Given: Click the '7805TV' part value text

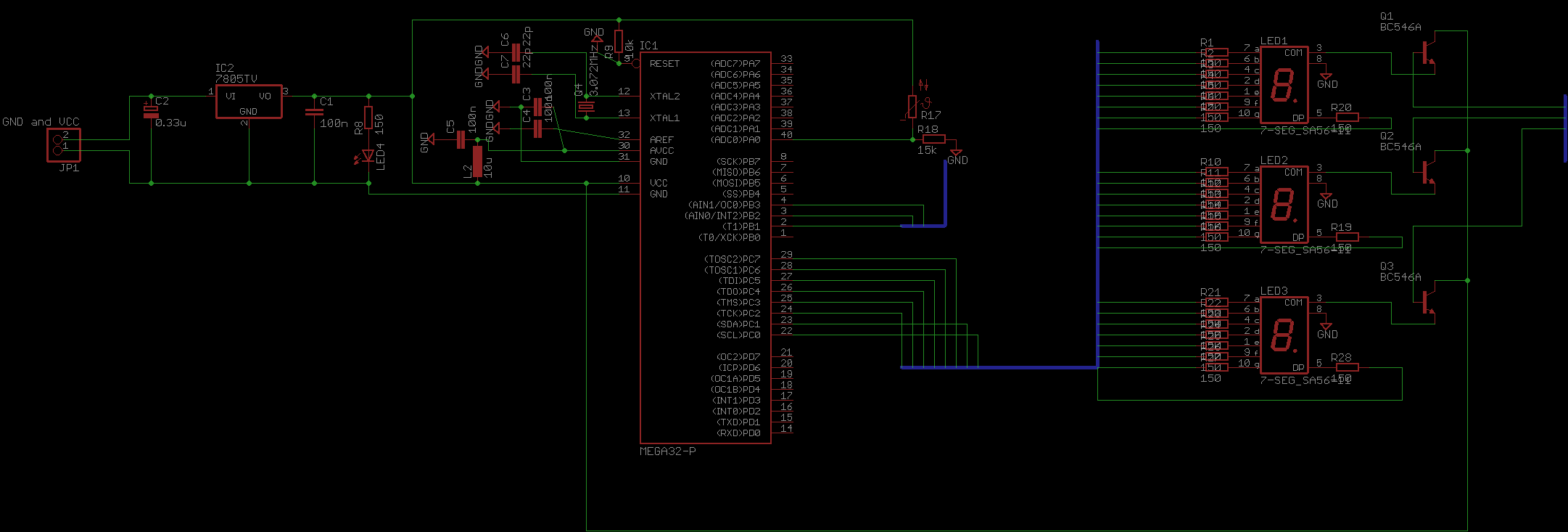Looking at the screenshot, I should click(x=236, y=78).
